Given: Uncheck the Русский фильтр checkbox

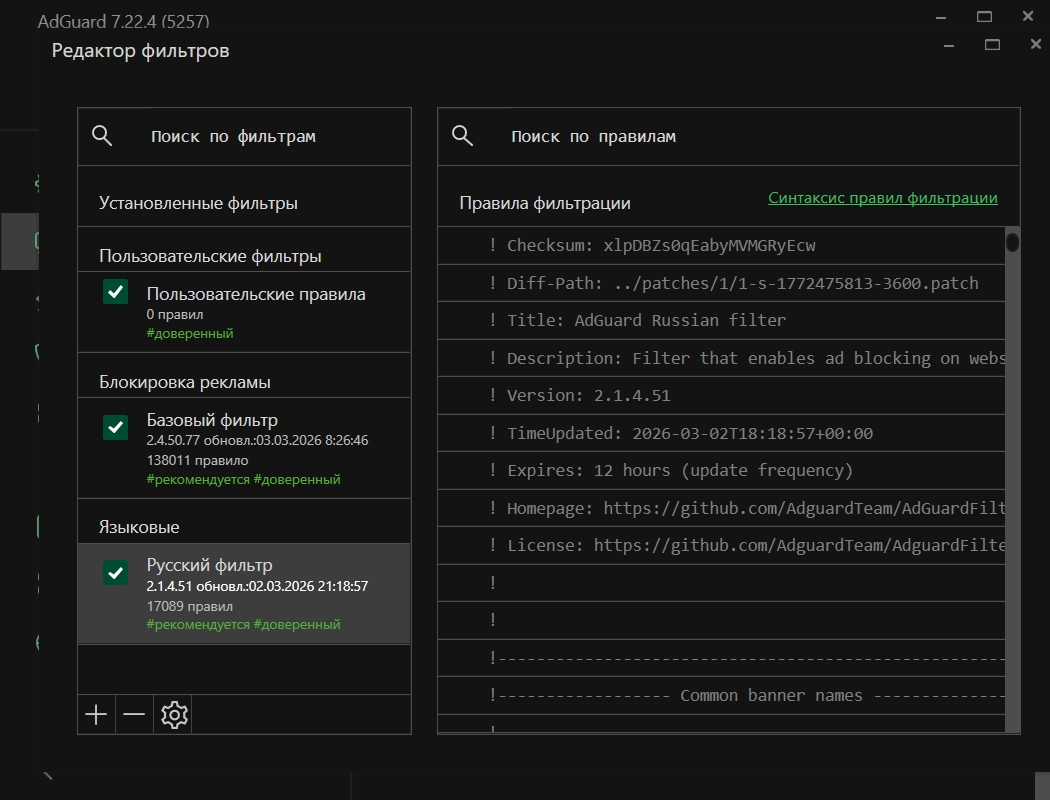Looking at the screenshot, I should tap(116, 572).
